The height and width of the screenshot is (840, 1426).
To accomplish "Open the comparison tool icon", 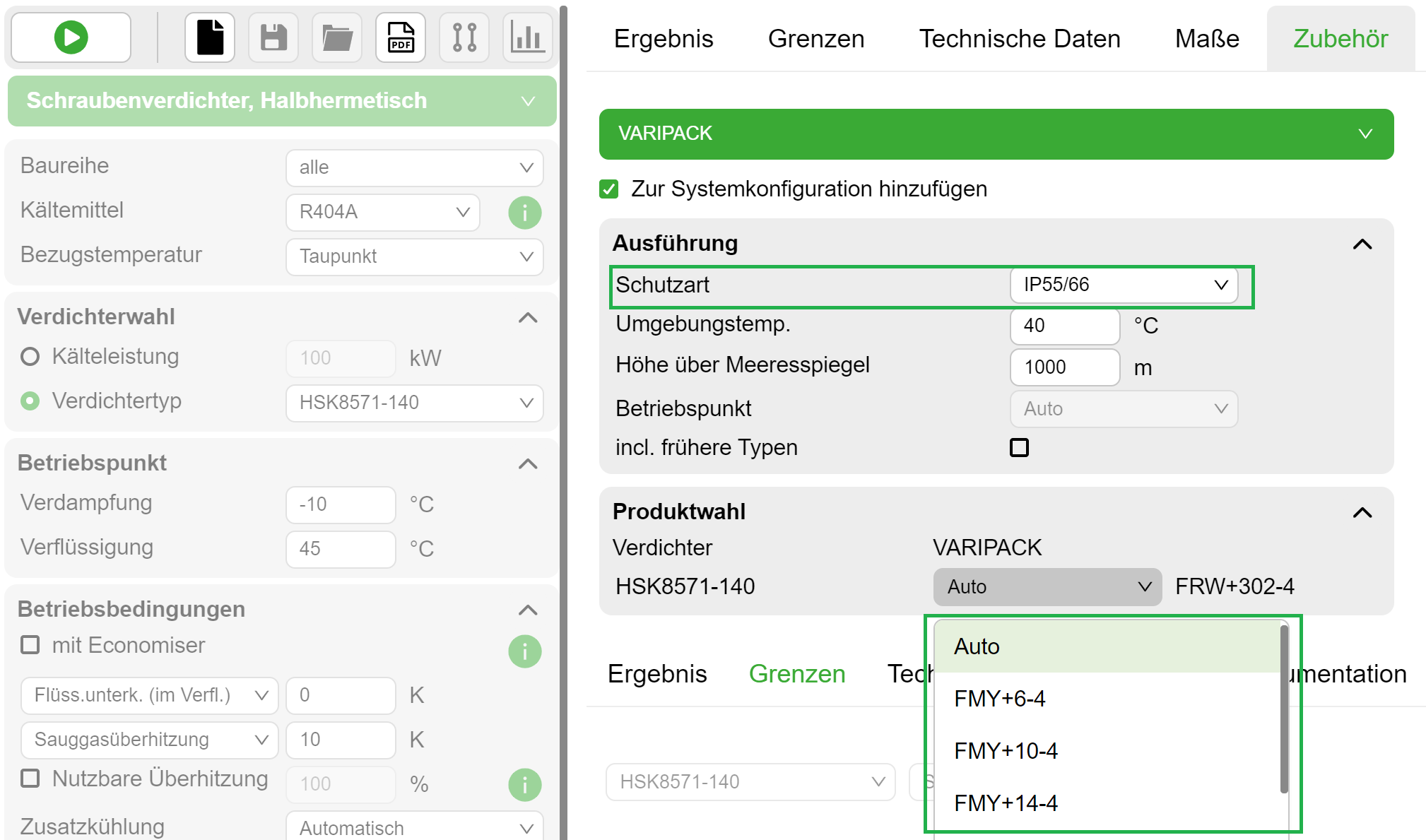I will click(464, 37).
